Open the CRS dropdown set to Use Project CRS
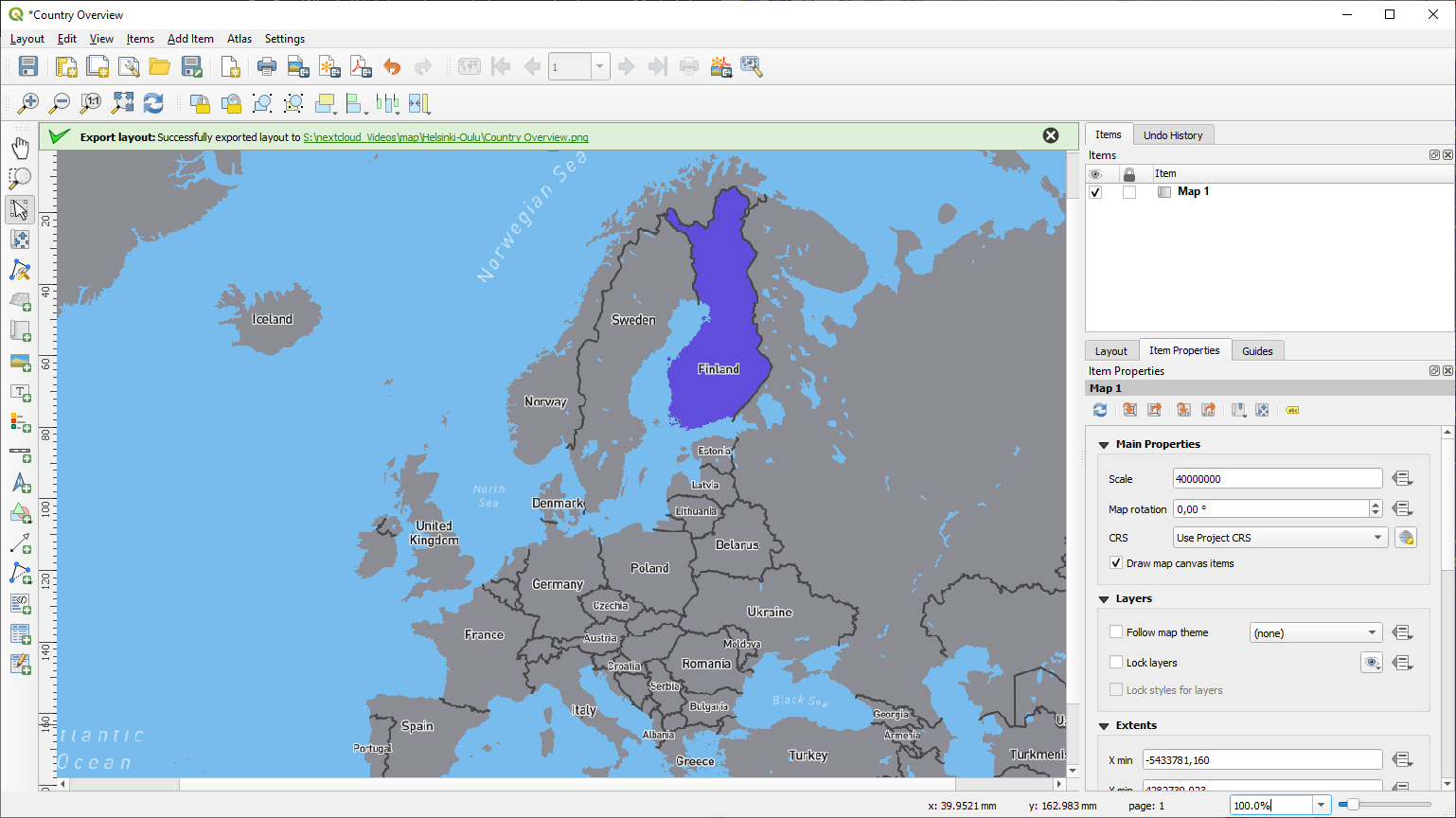 coord(1280,537)
